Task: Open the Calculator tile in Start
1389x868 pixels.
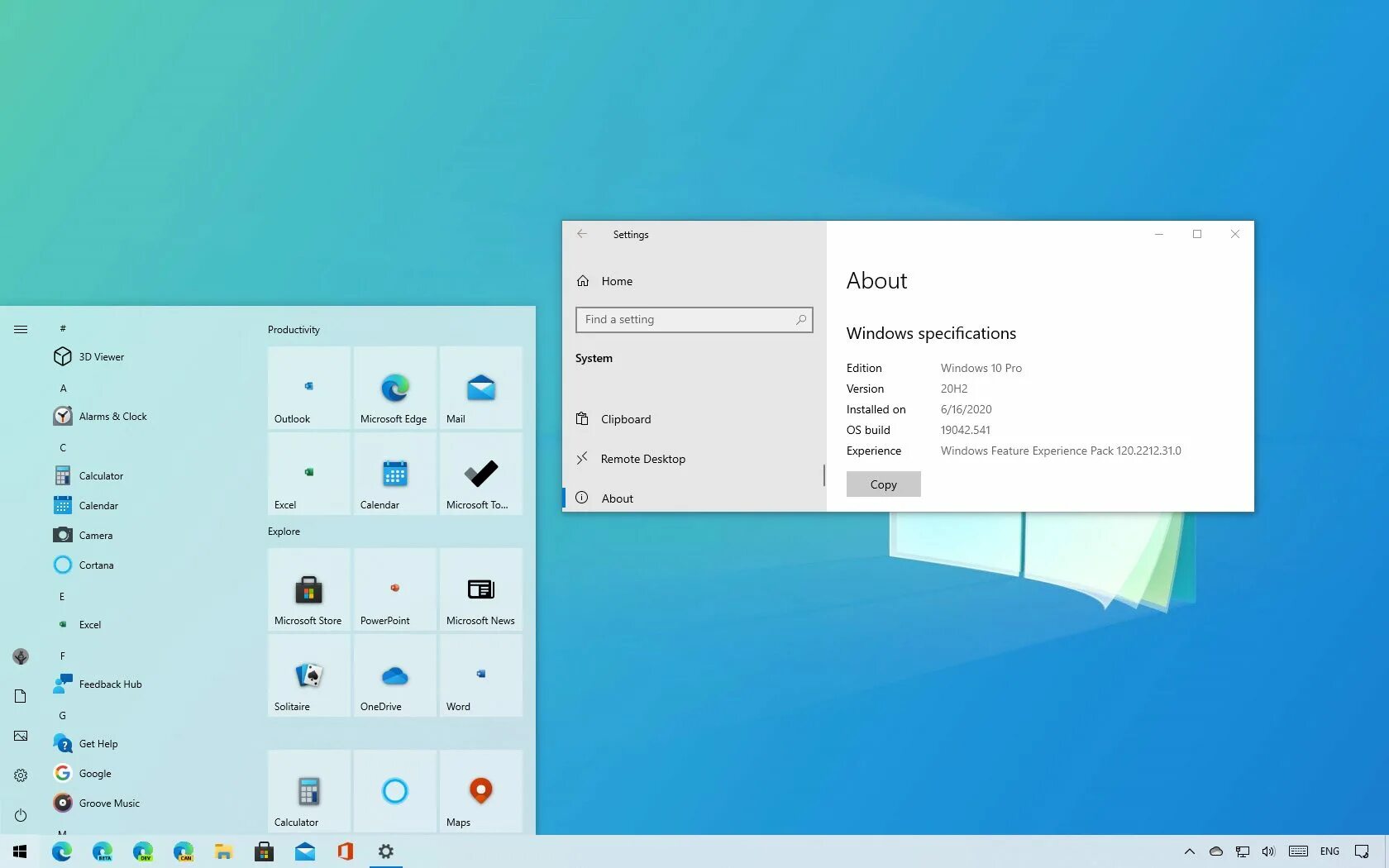Action: [x=309, y=791]
